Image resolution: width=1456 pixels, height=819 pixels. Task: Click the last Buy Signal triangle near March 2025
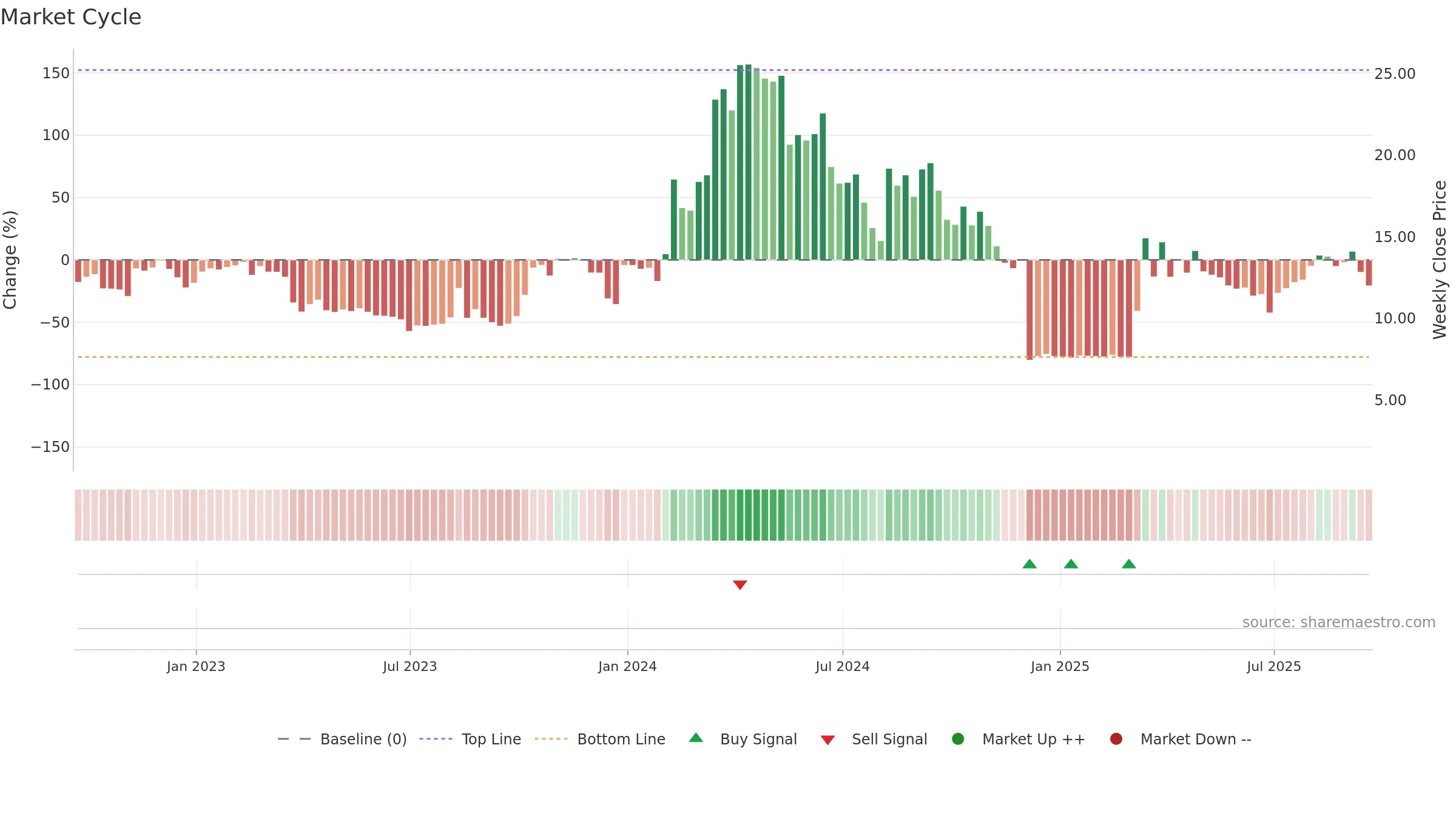pos(1128,564)
